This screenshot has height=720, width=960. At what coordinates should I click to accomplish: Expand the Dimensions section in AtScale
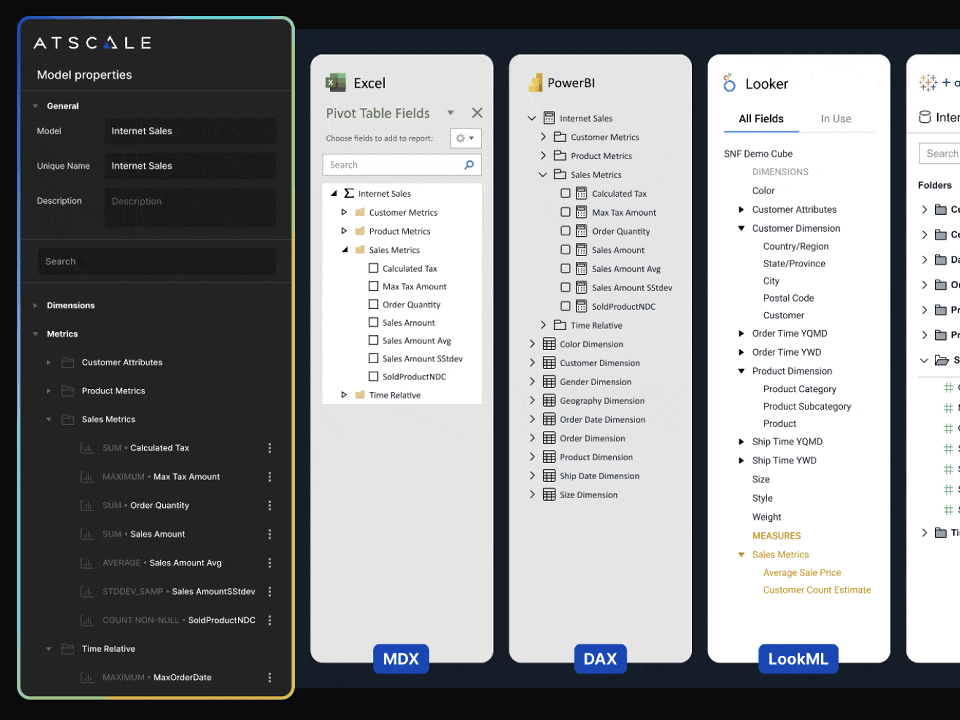pyautogui.click(x=36, y=306)
